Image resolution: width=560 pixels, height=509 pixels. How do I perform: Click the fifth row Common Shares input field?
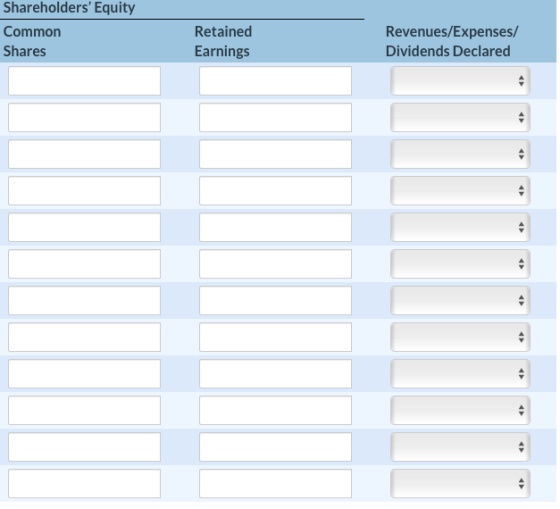pos(85,228)
